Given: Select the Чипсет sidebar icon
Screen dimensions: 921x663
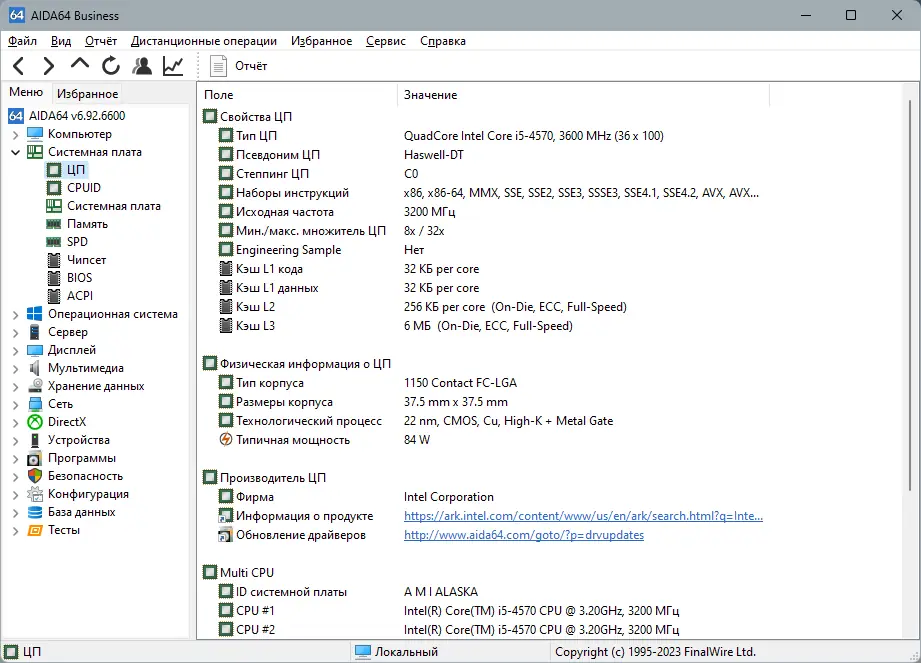Looking at the screenshot, I should coord(56,259).
